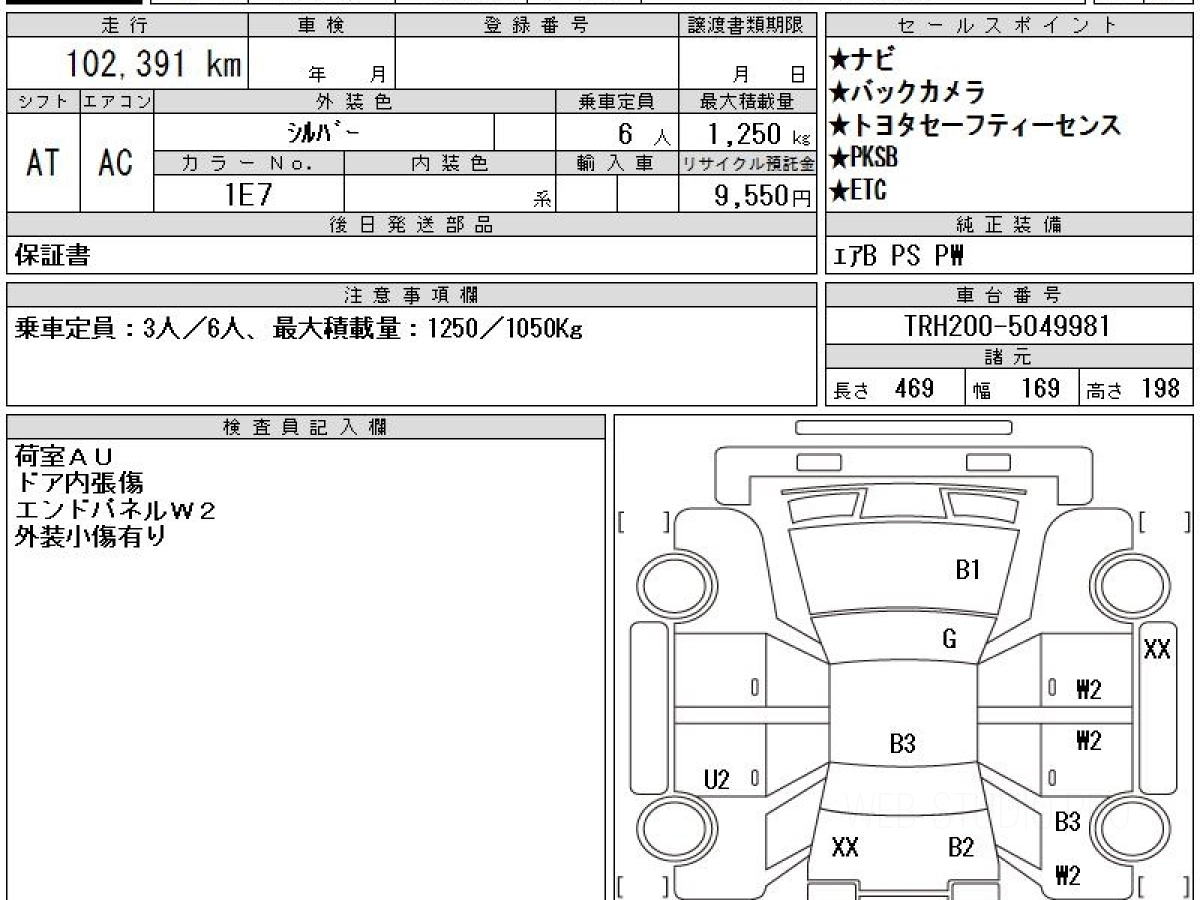Click the 長さ 469 dimension
The width and height of the screenshot is (1200, 900).
click(884, 389)
